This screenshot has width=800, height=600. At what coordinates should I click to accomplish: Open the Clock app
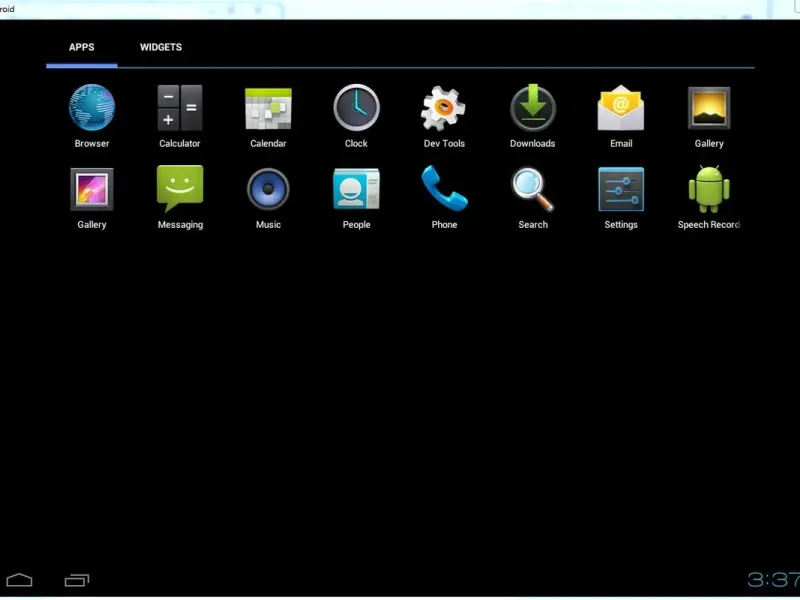356,108
